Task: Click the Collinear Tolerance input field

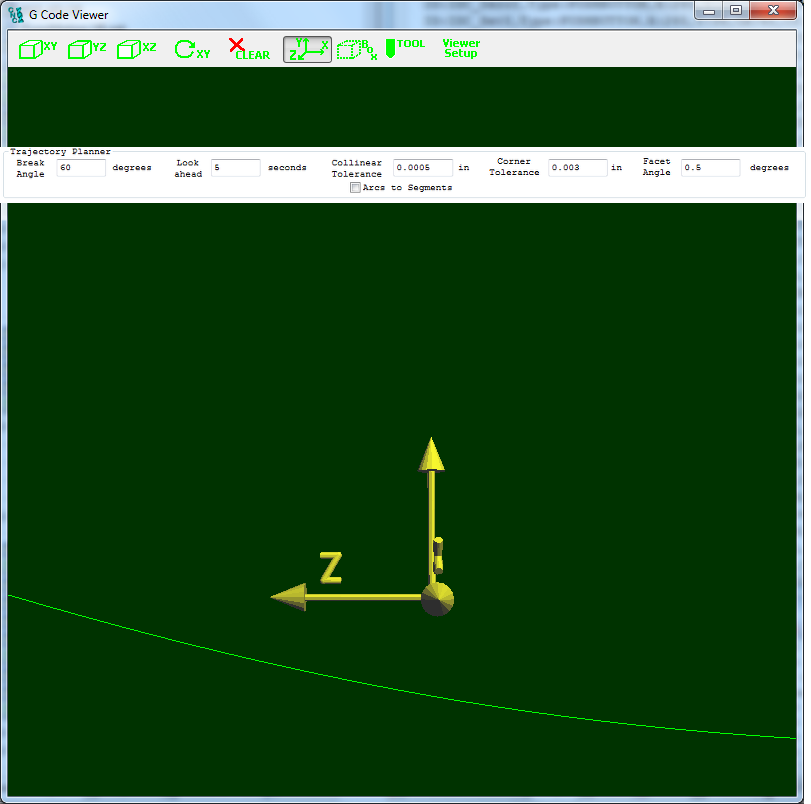Action: coord(422,168)
